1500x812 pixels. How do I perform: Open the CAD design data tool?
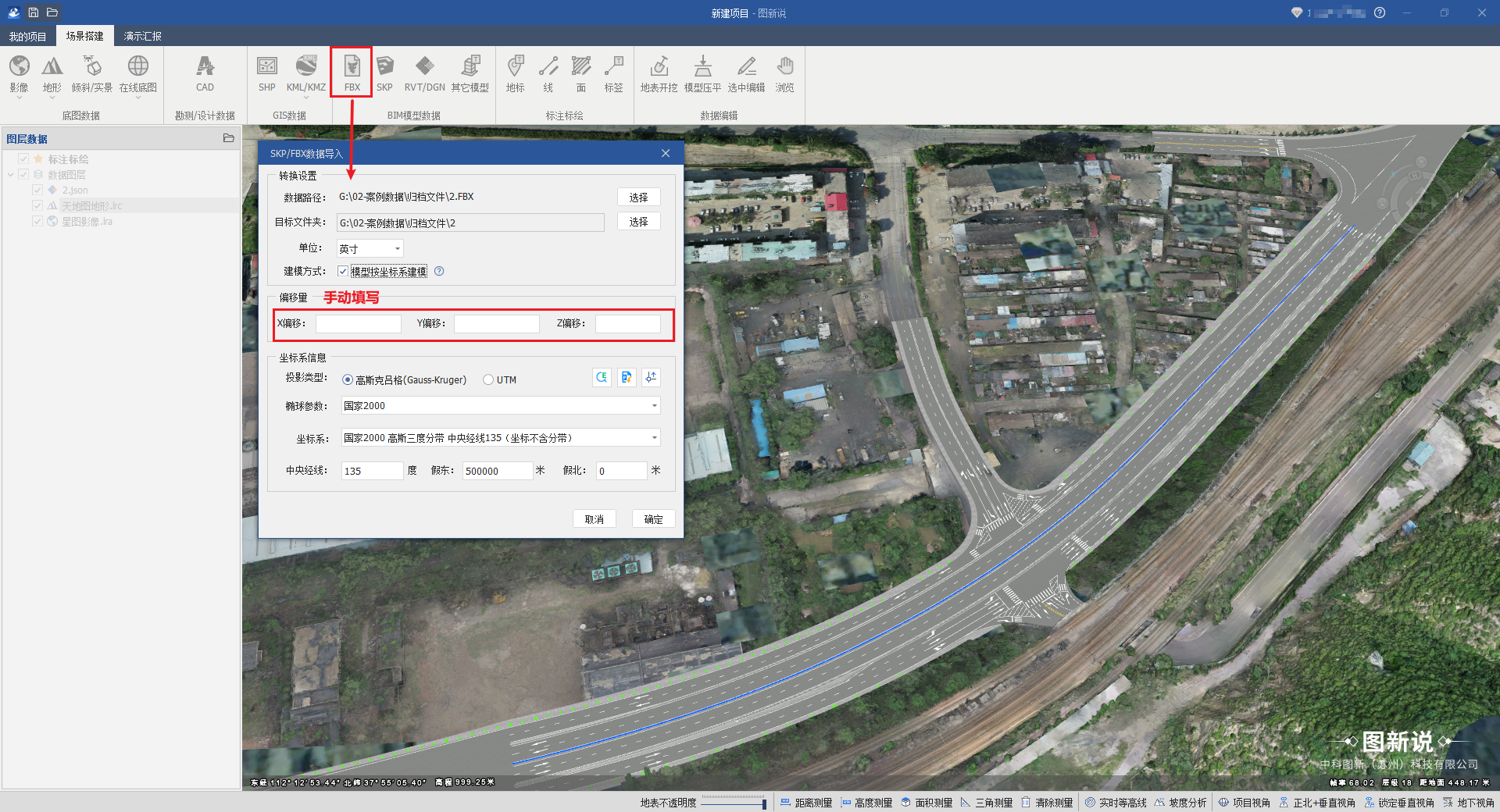[x=205, y=72]
